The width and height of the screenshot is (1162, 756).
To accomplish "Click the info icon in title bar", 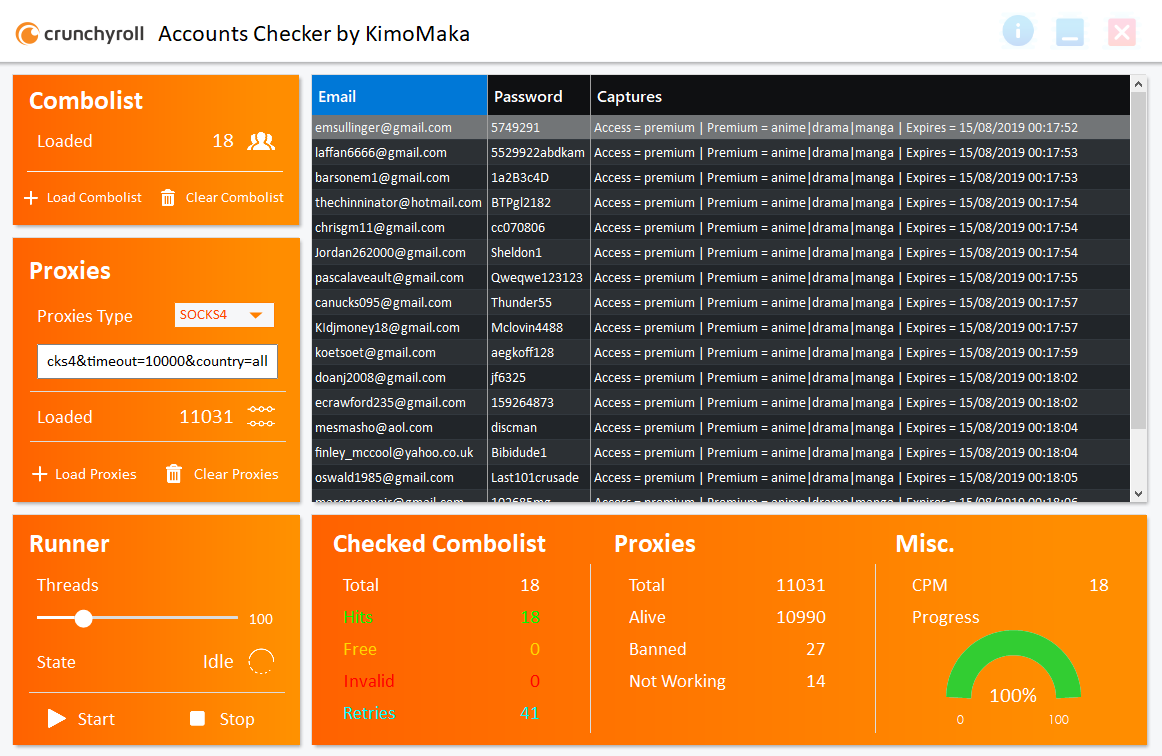I will [x=1017, y=32].
